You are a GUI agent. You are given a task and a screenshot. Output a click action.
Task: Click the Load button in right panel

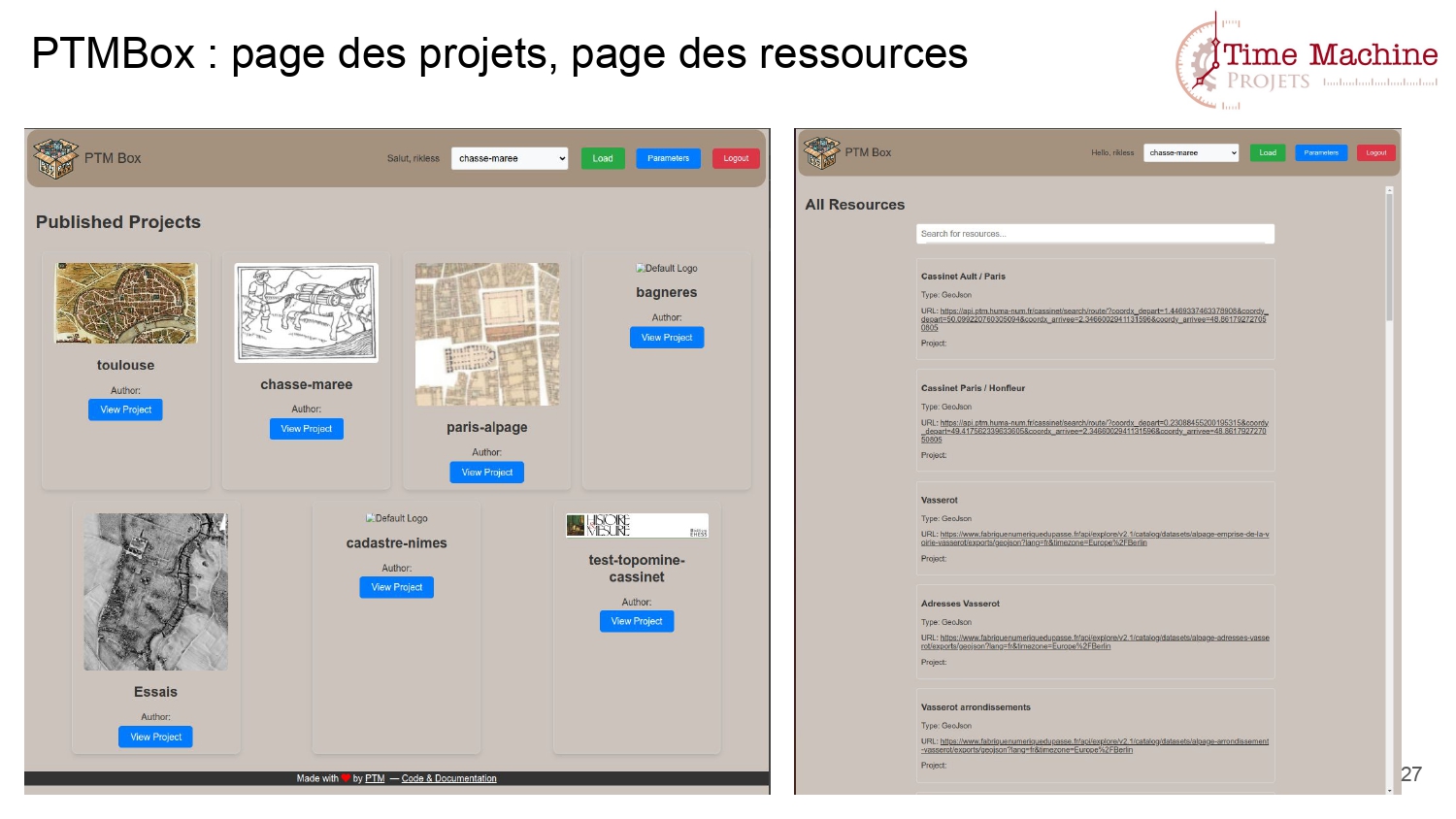coord(1268,153)
